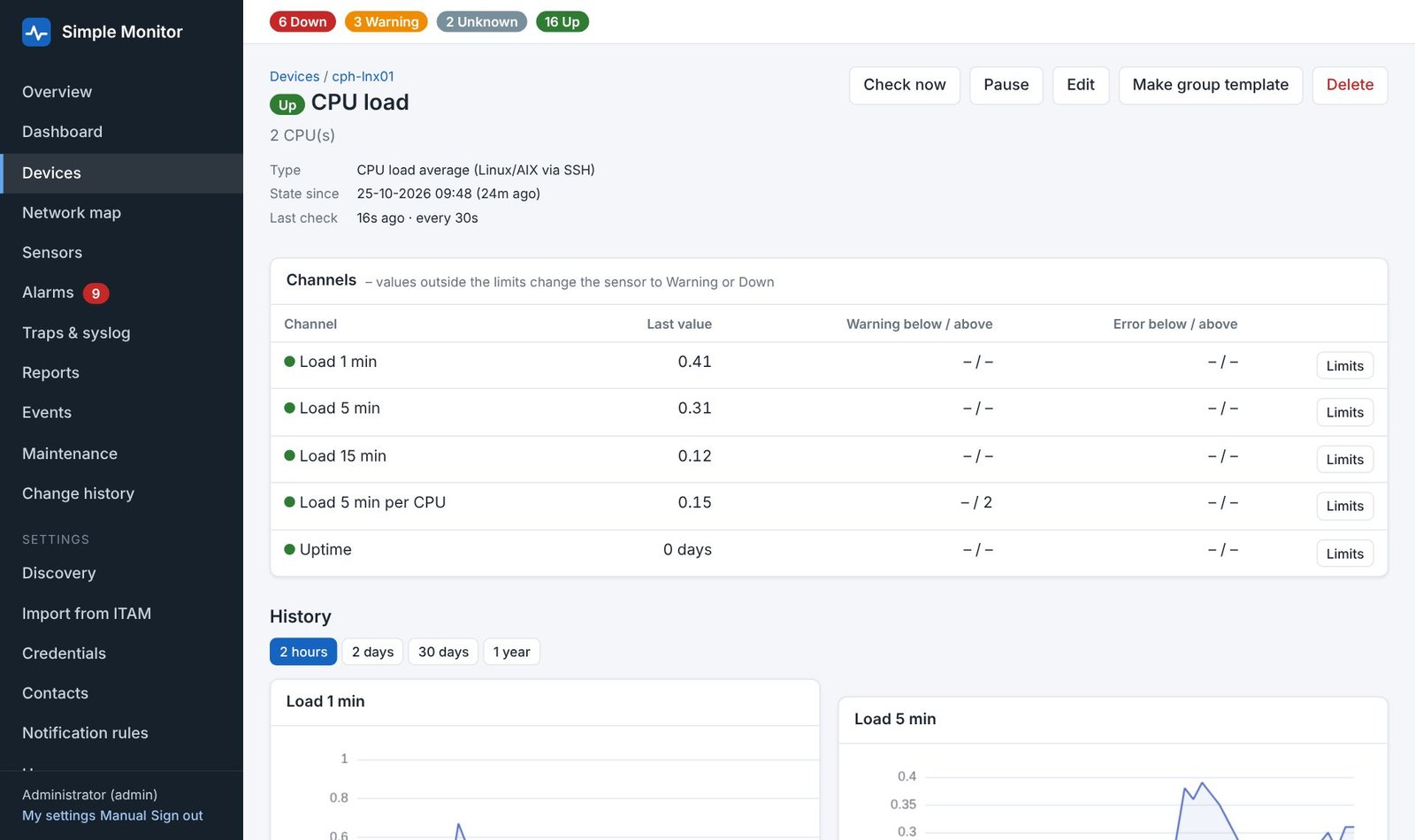Viewport: 1415px width, 840px height.
Task: Switch history to 30 days
Action: pos(443,652)
